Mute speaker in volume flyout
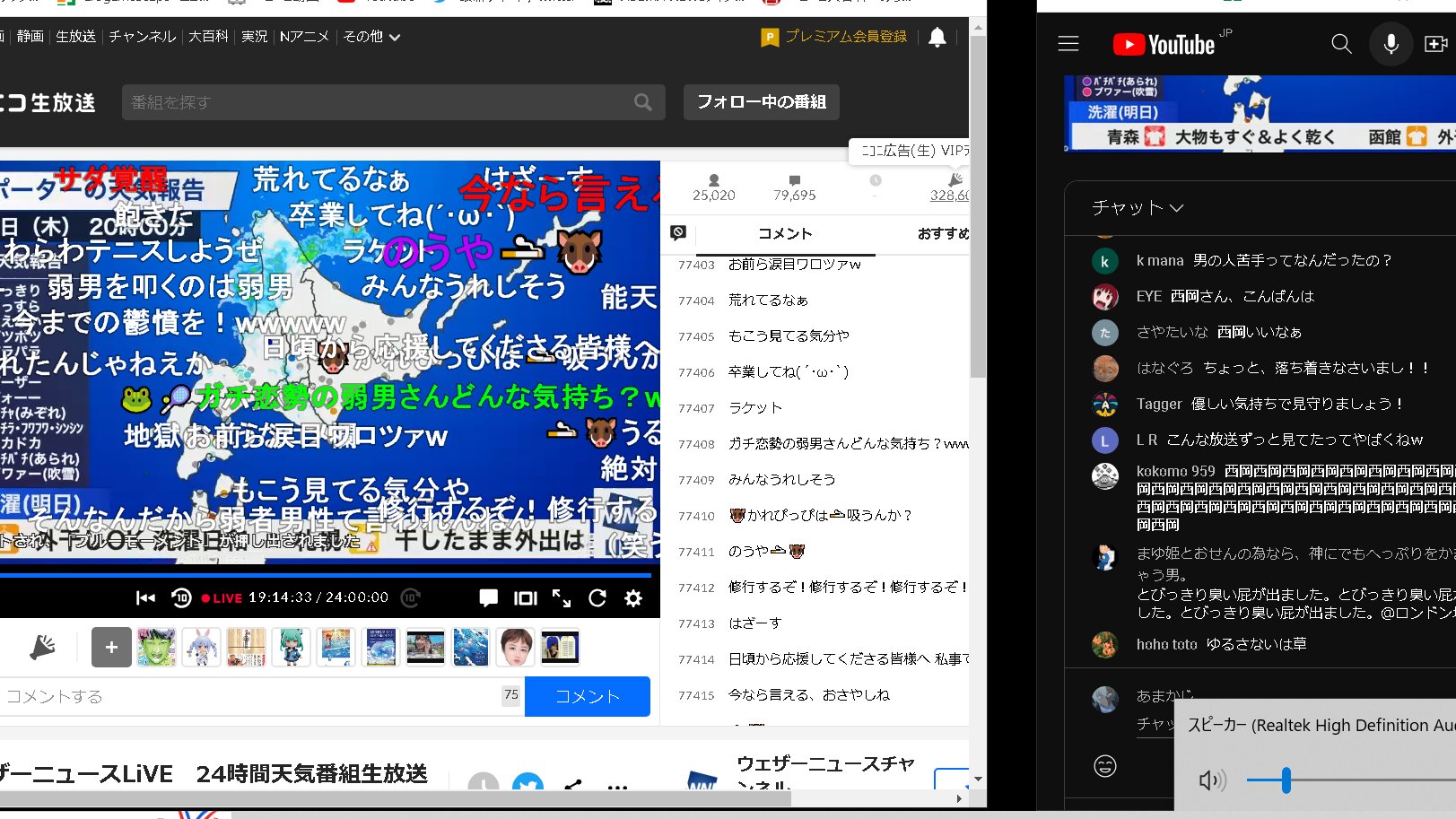The image size is (1456, 819). (1211, 781)
